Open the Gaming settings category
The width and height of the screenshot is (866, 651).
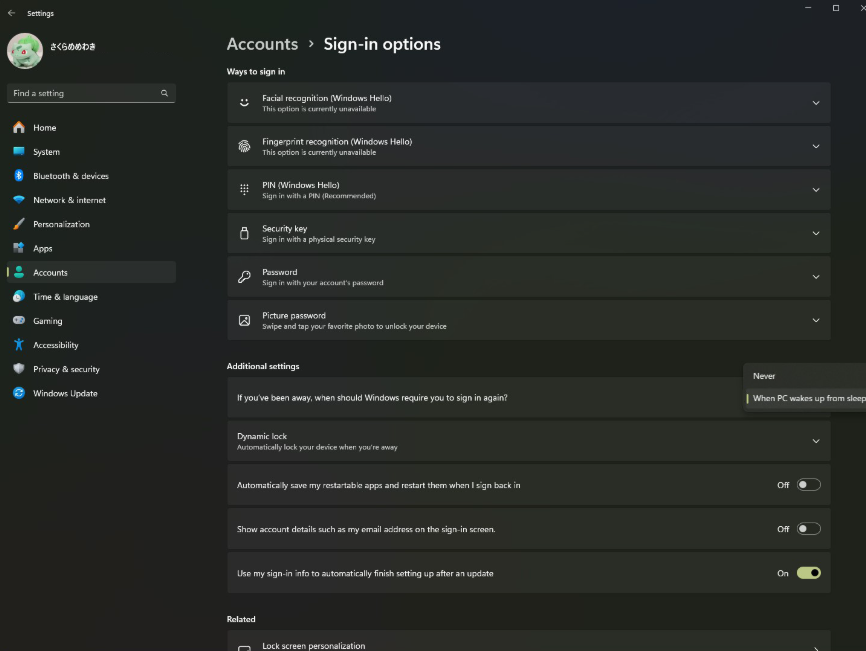[47, 321]
